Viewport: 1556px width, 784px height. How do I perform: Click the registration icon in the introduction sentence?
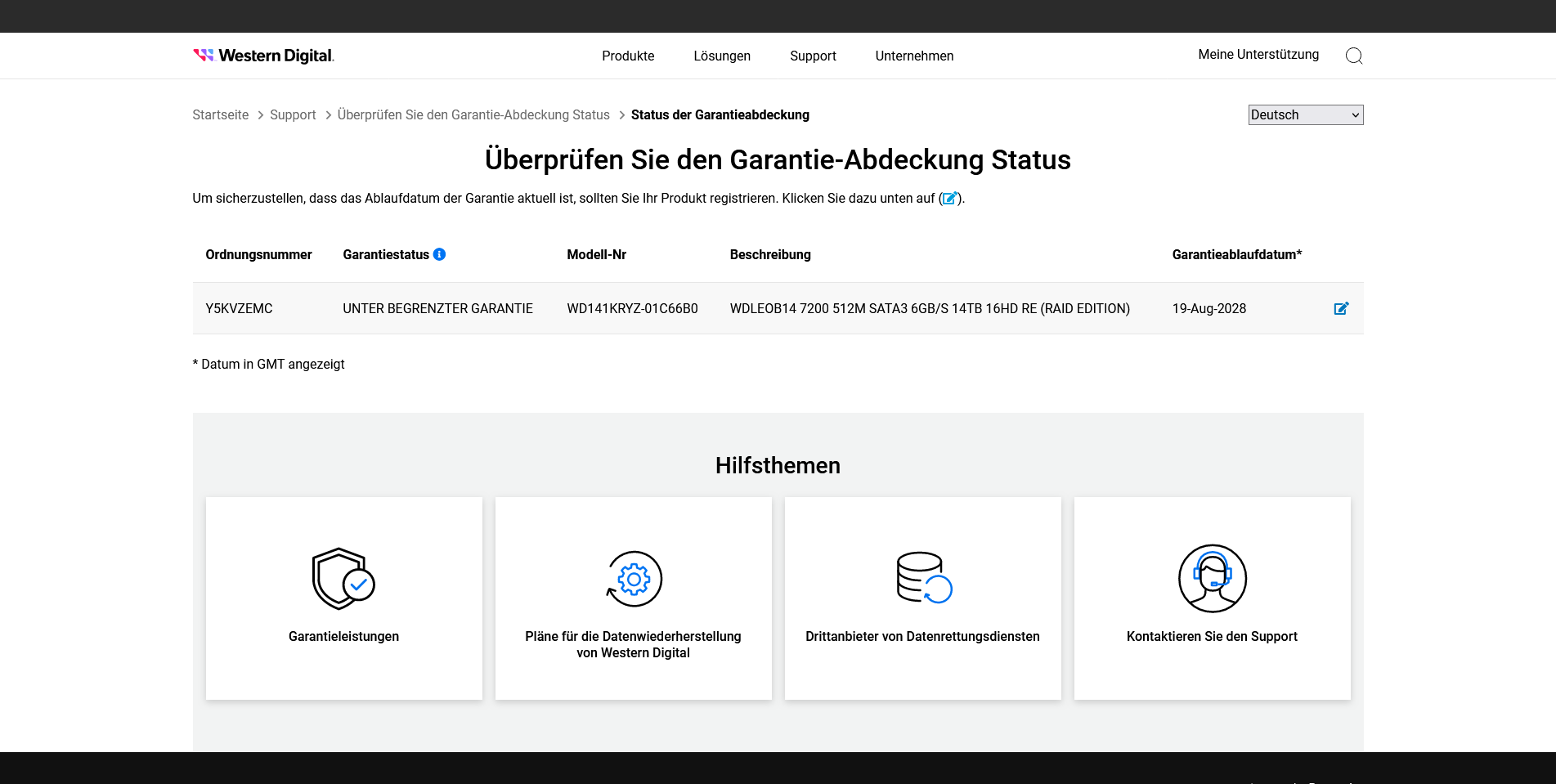[x=949, y=198]
